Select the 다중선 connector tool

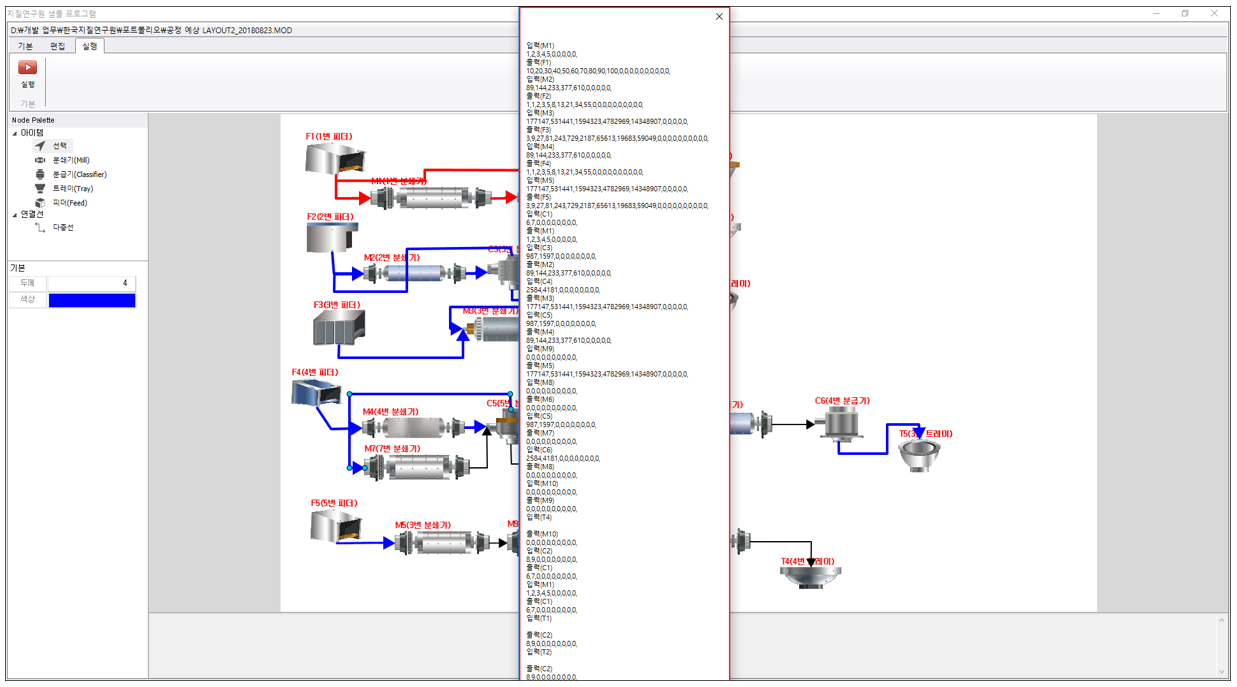(54, 228)
